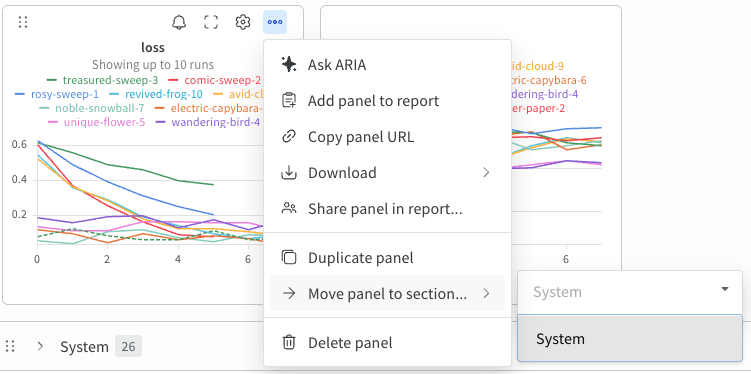Viewport: 751px width, 374px height.
Task: Click the Showing up to 10 runs text
Action: tap(153, 65)
